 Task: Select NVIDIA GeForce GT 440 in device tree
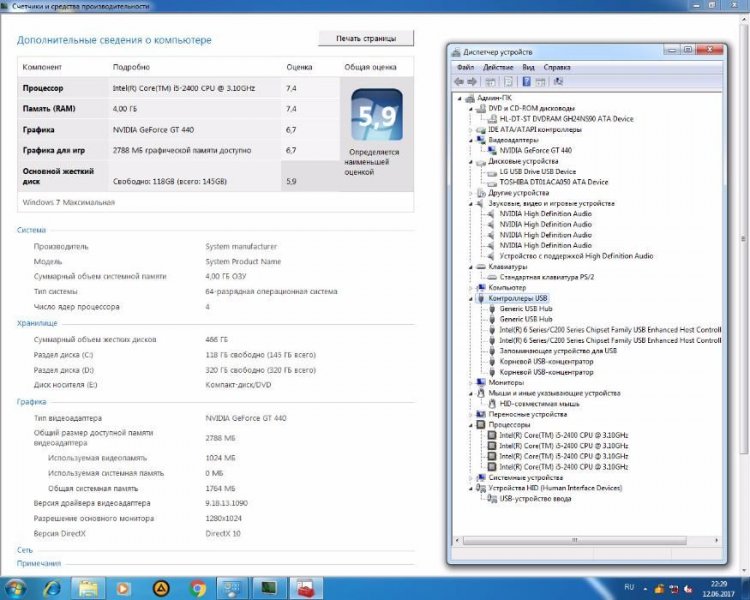point(535,150)
